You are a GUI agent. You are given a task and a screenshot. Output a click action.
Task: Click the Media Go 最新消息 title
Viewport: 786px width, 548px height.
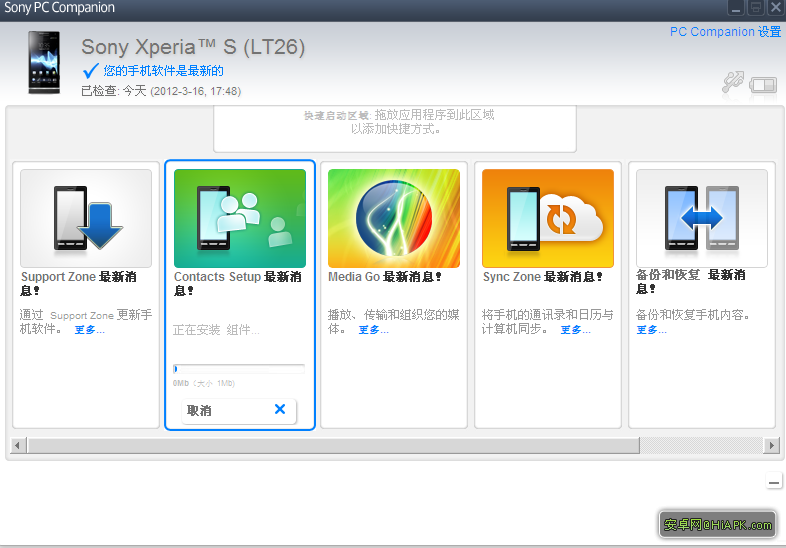tap(384, 277)
